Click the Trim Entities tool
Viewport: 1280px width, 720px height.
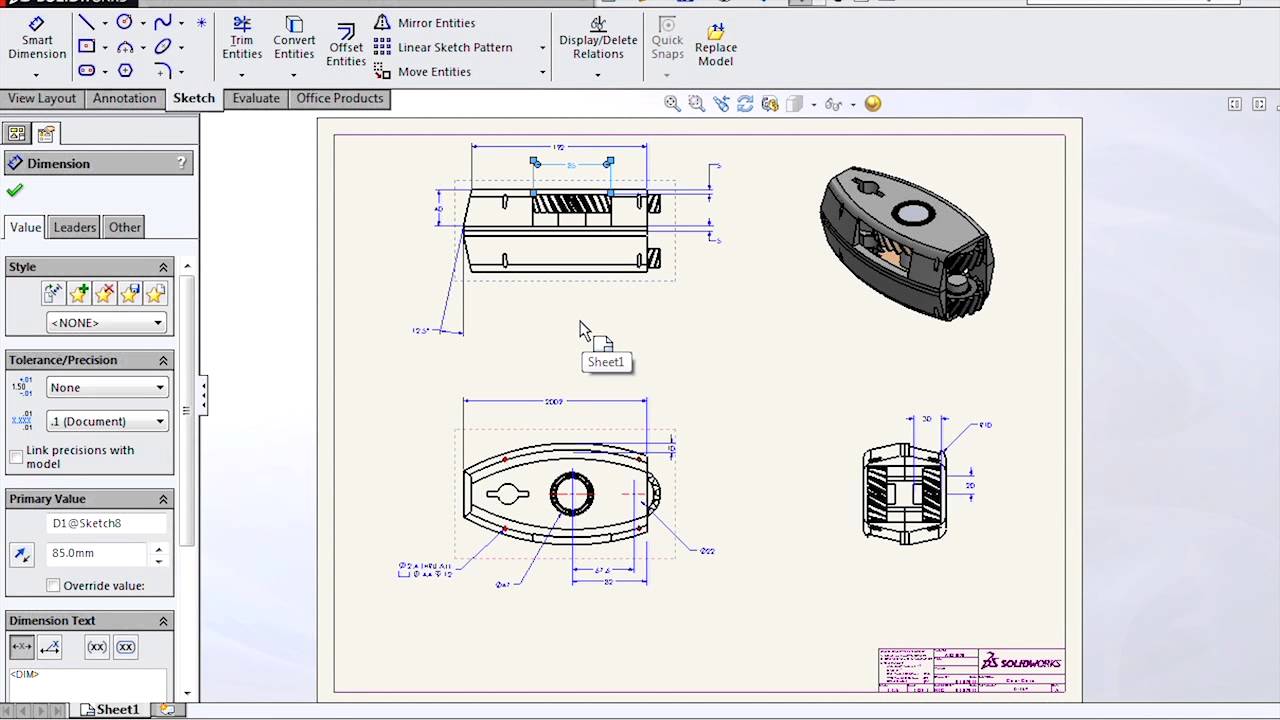coord(242,39)
